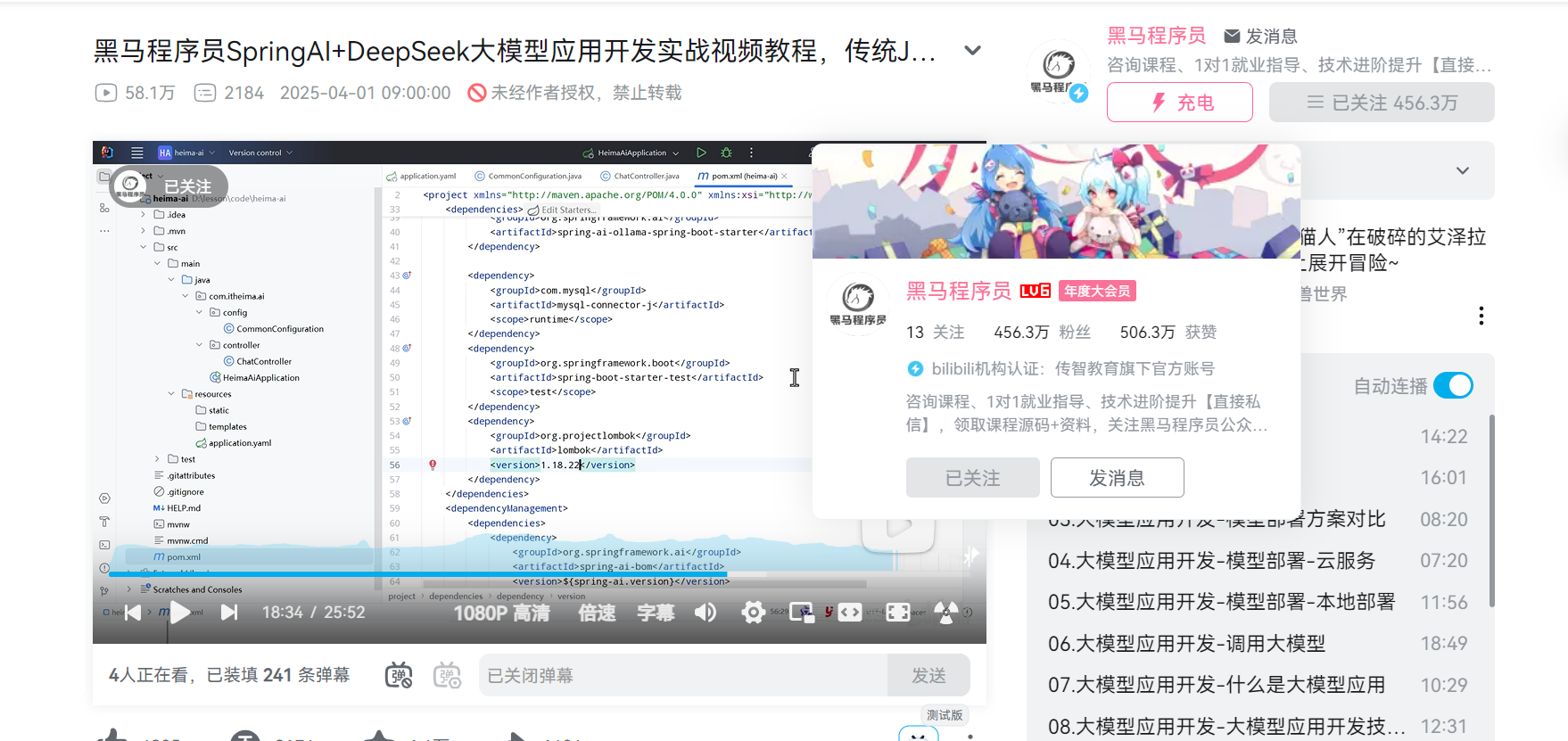This screenshot has width=1568, height=741.
Task: Play the paused video
Action: pyautogui.click(x=180, y=613)
